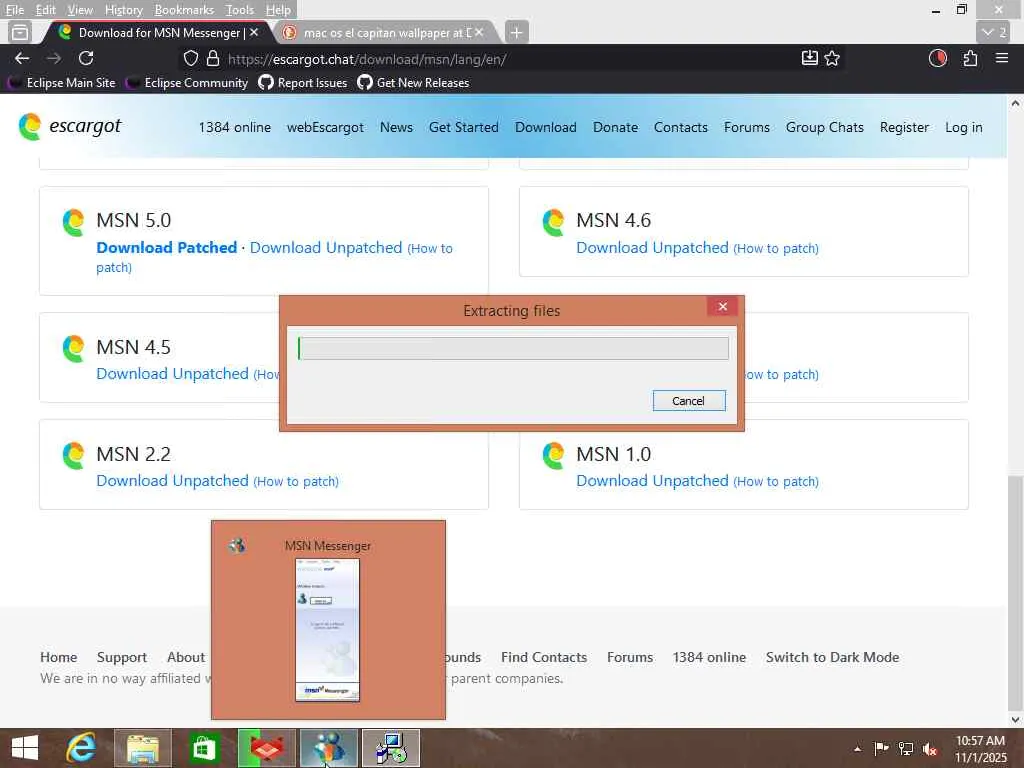Click the Log in link
This screenshot has width=1024, height=768.
pyautogui.click(x=963, y=127)
